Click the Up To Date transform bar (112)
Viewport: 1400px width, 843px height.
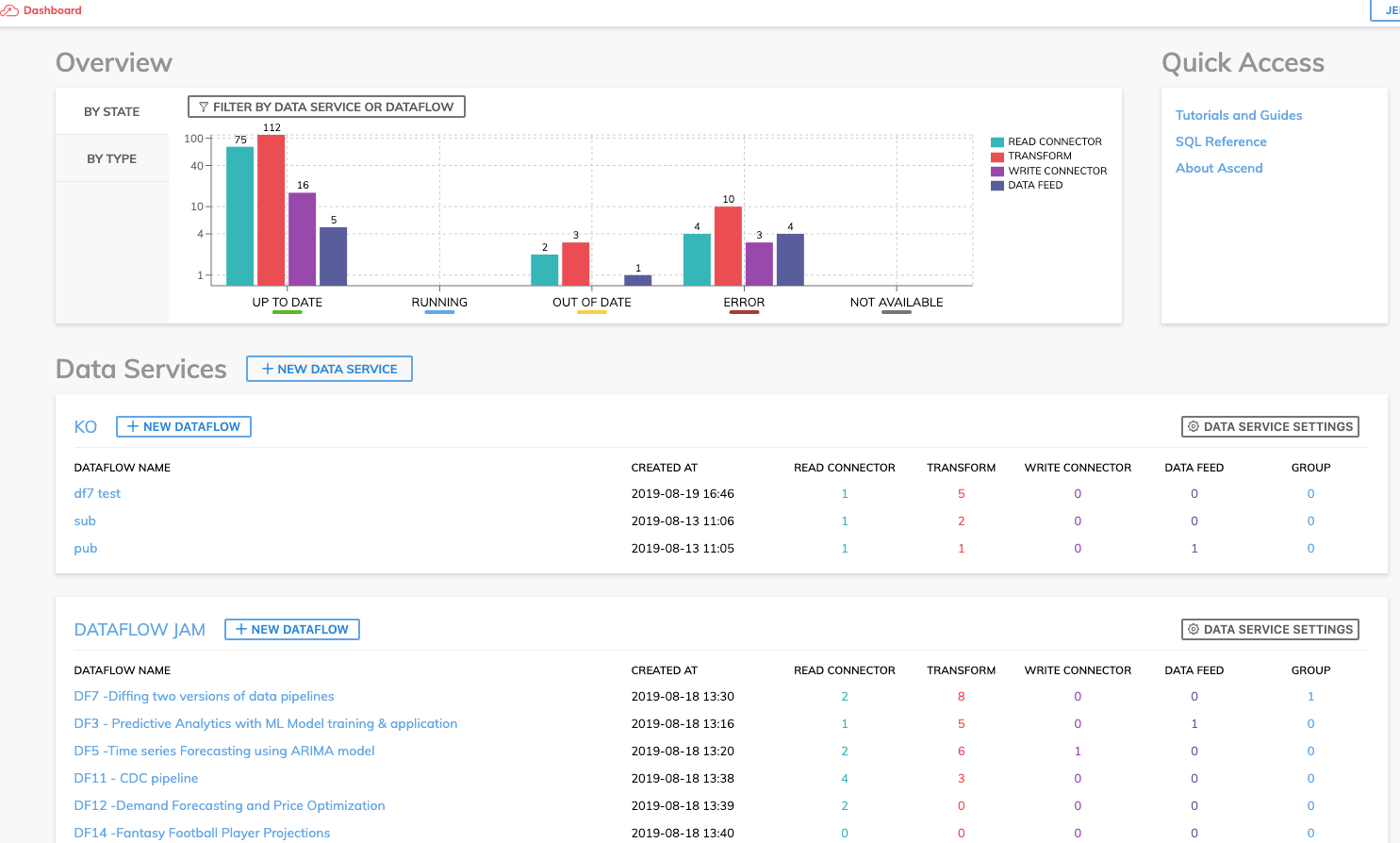(272, 210)
